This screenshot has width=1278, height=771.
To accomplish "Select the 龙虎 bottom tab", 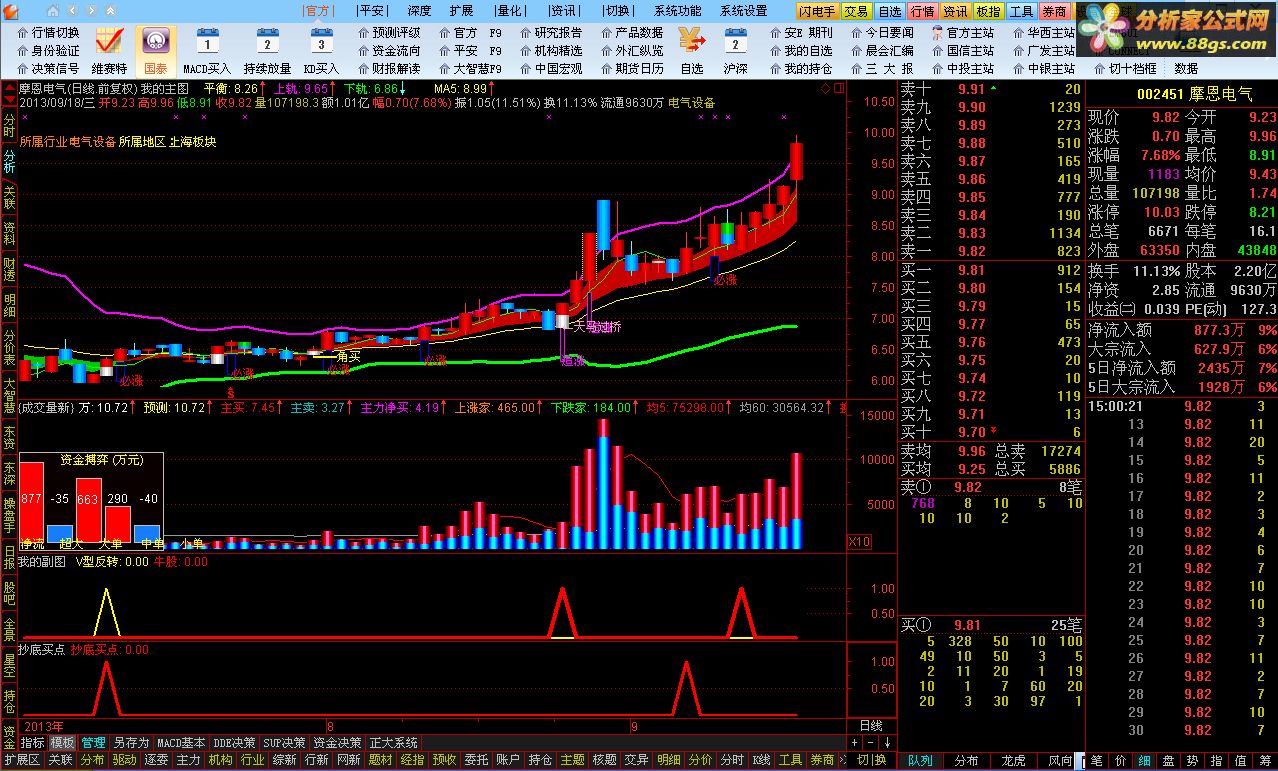I will click(x=1013, y=761).
